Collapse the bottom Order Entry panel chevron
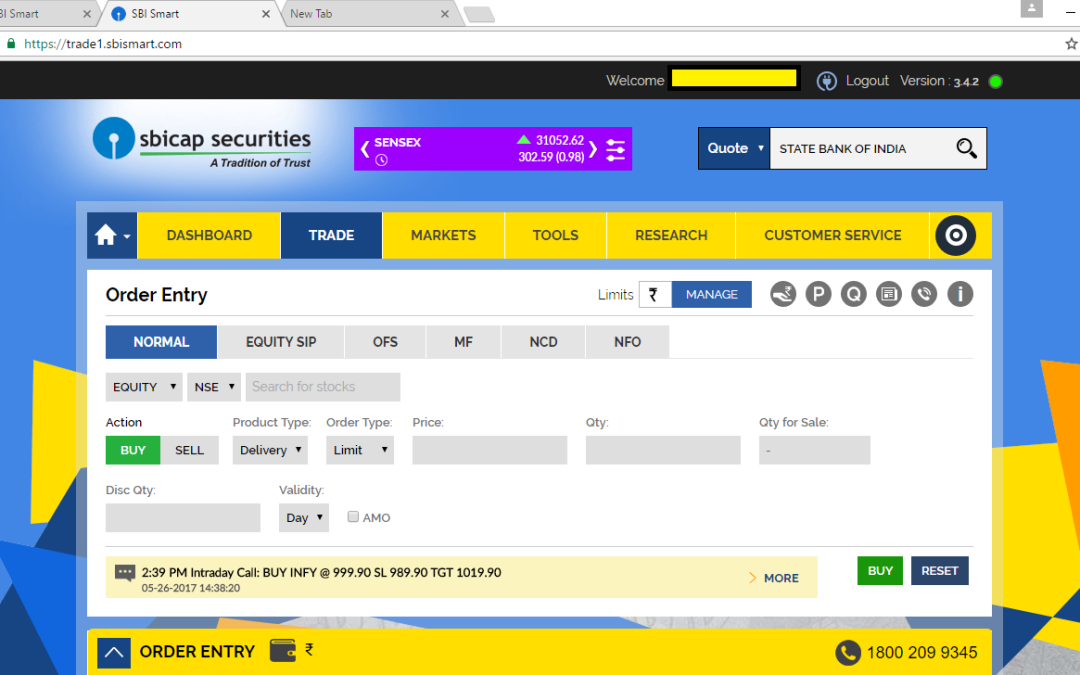 [114, 652]
